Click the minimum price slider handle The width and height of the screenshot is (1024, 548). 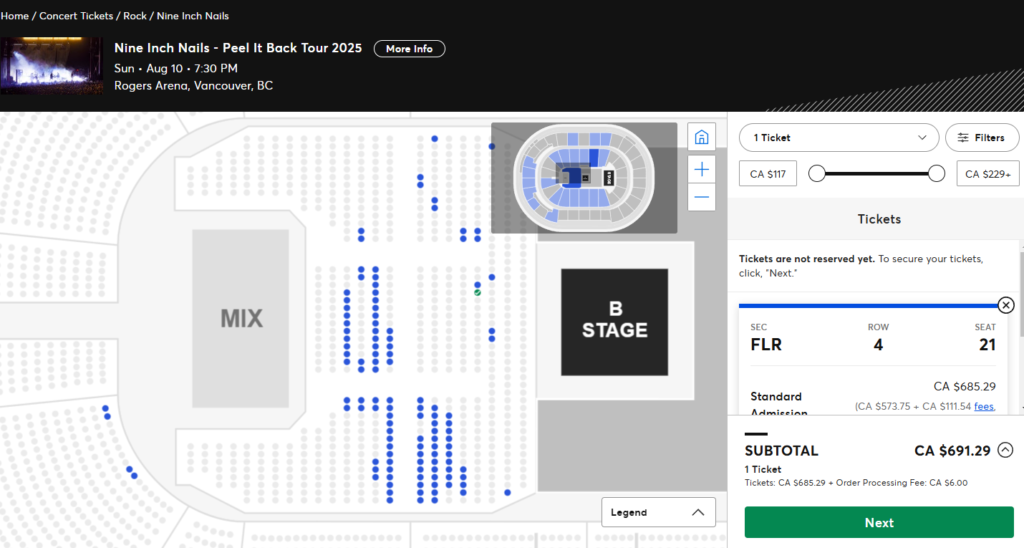[x=817, y=174]
